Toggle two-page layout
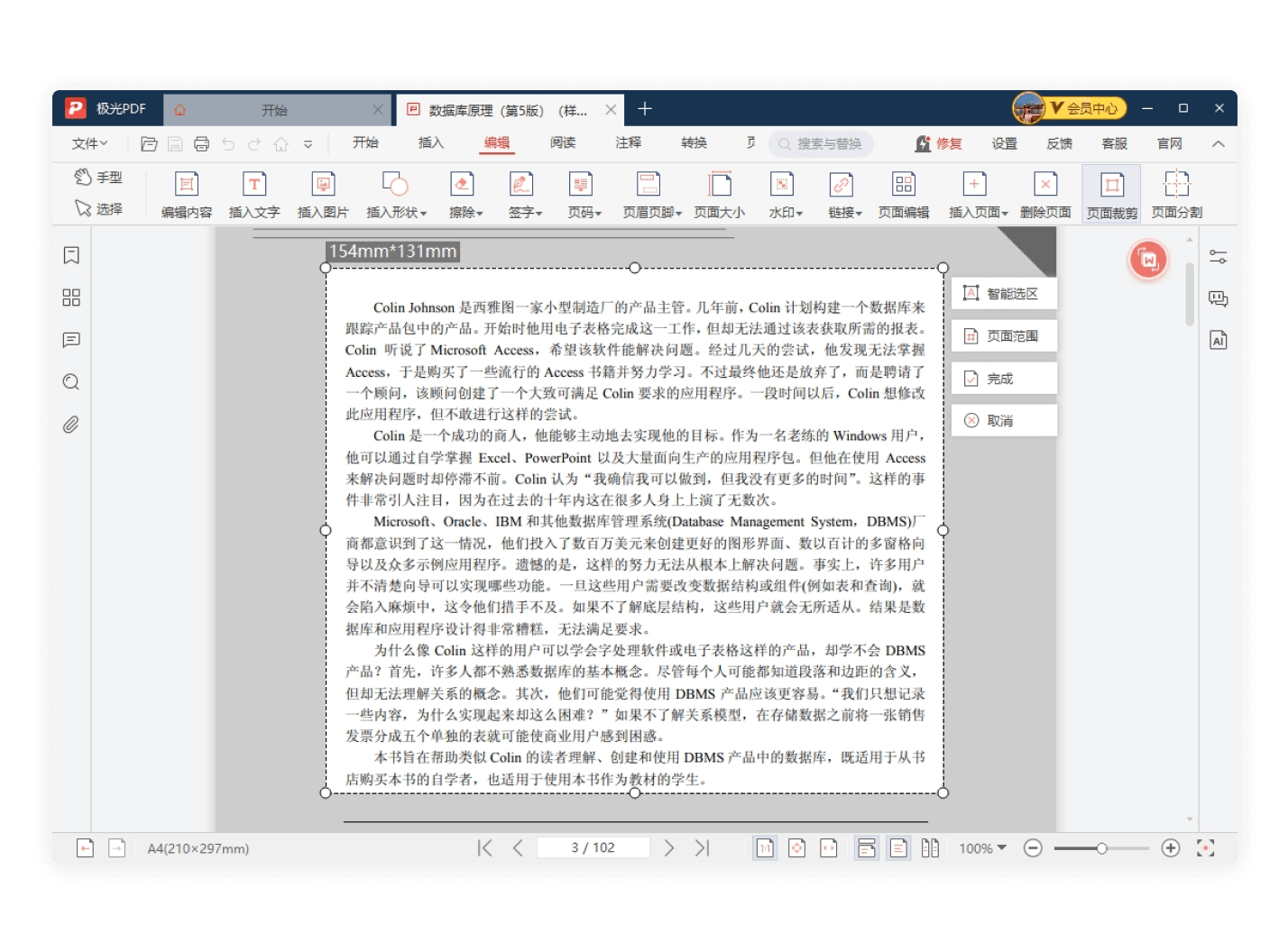The image size is (1288, 952). [931, 848]
